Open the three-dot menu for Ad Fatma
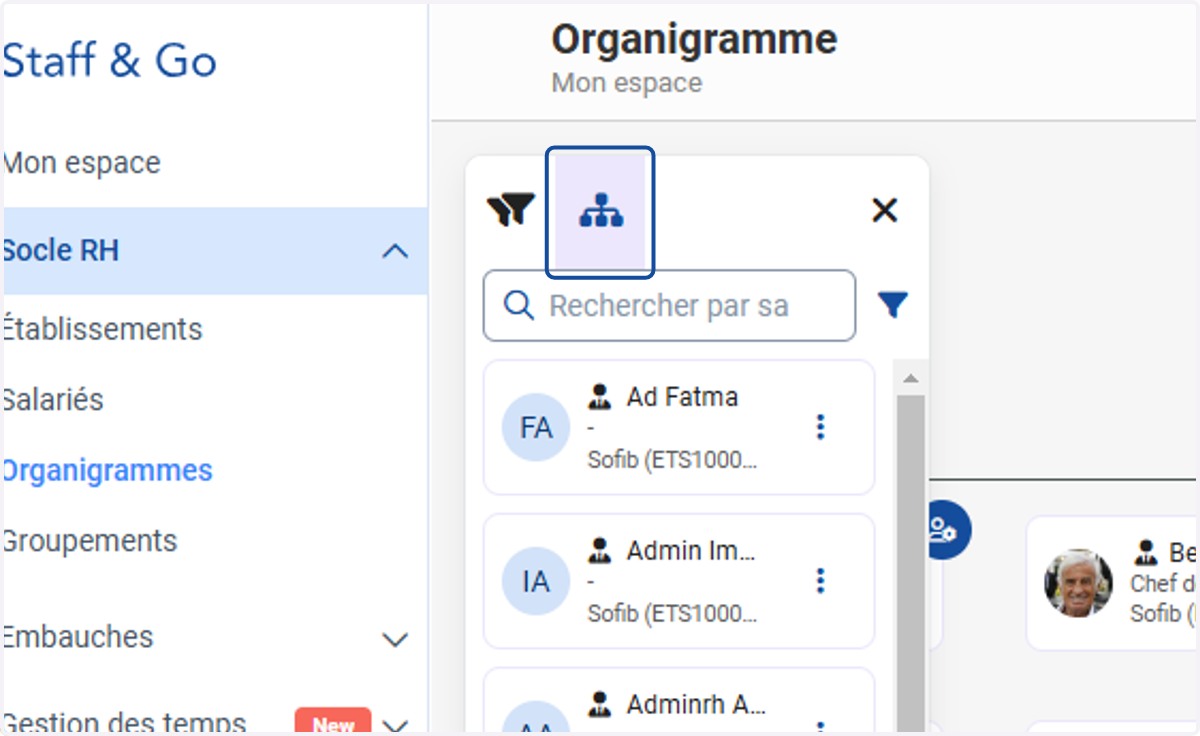Viewport: 1200px width, 736px height. coord(820,427)
